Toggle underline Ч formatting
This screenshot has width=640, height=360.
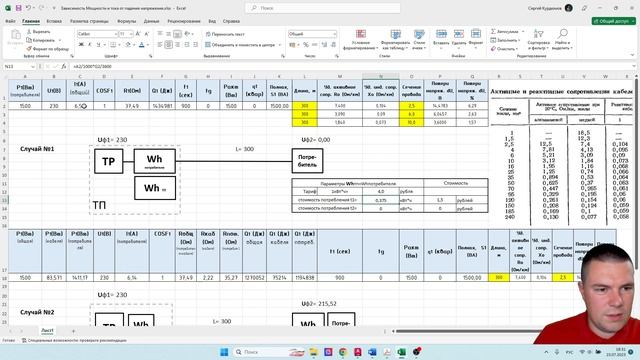click(x=98, y=44)
